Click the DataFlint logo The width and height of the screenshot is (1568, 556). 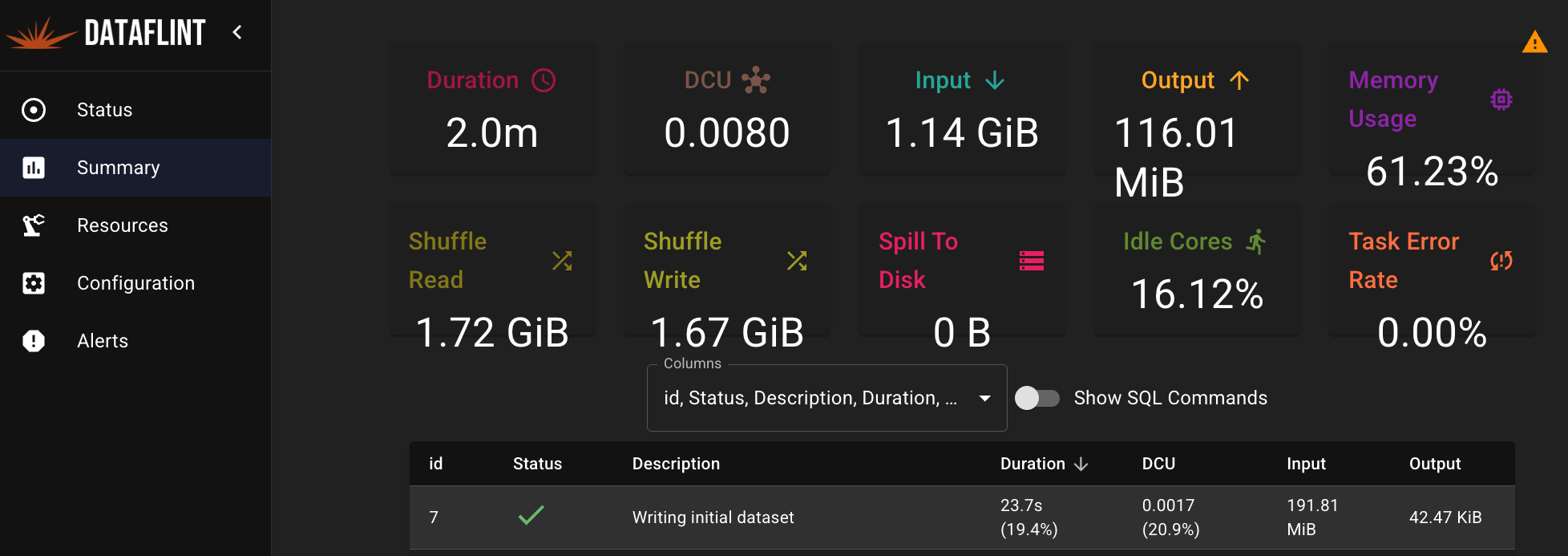pos(106,33)
